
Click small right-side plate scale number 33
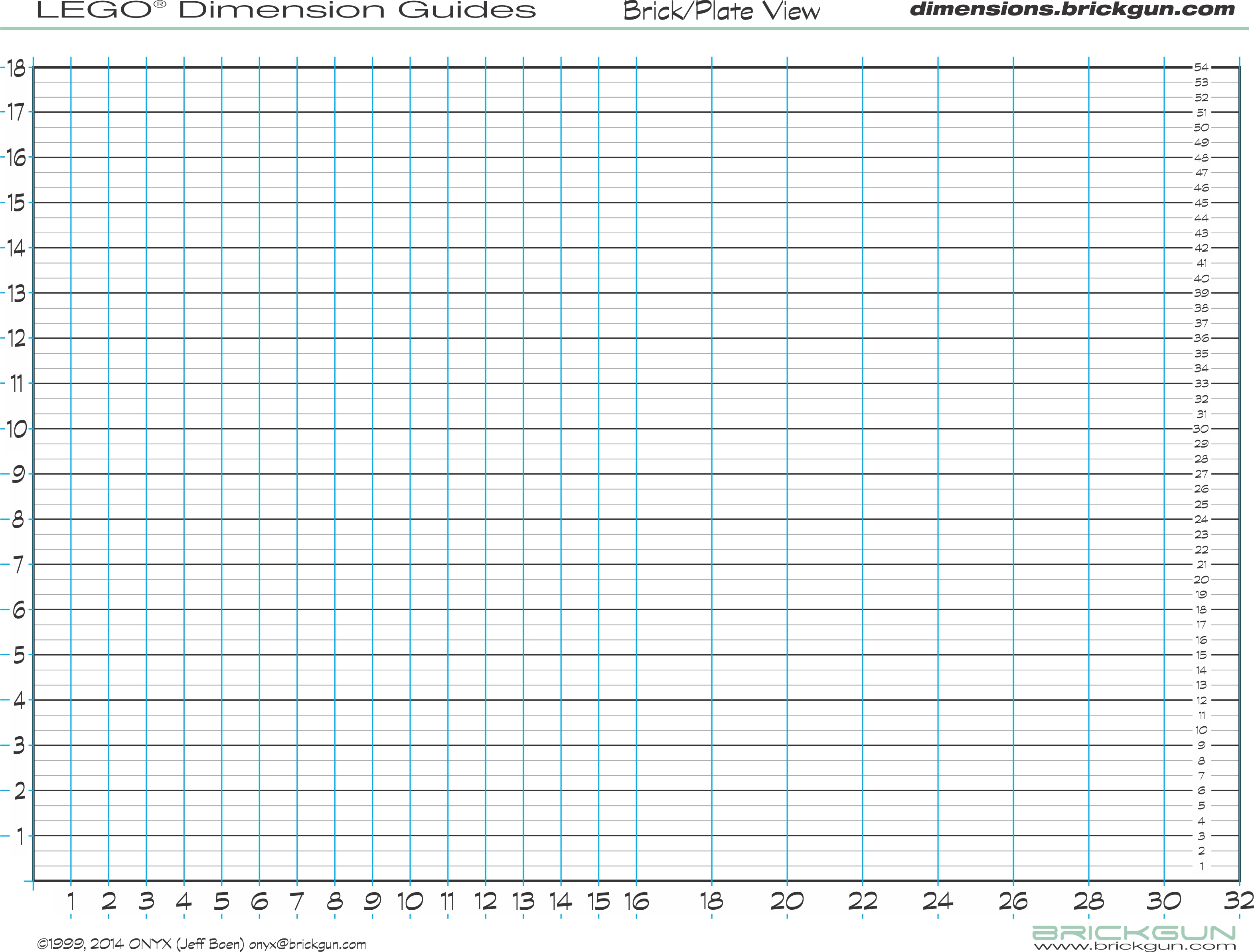tap(1201, 384)
